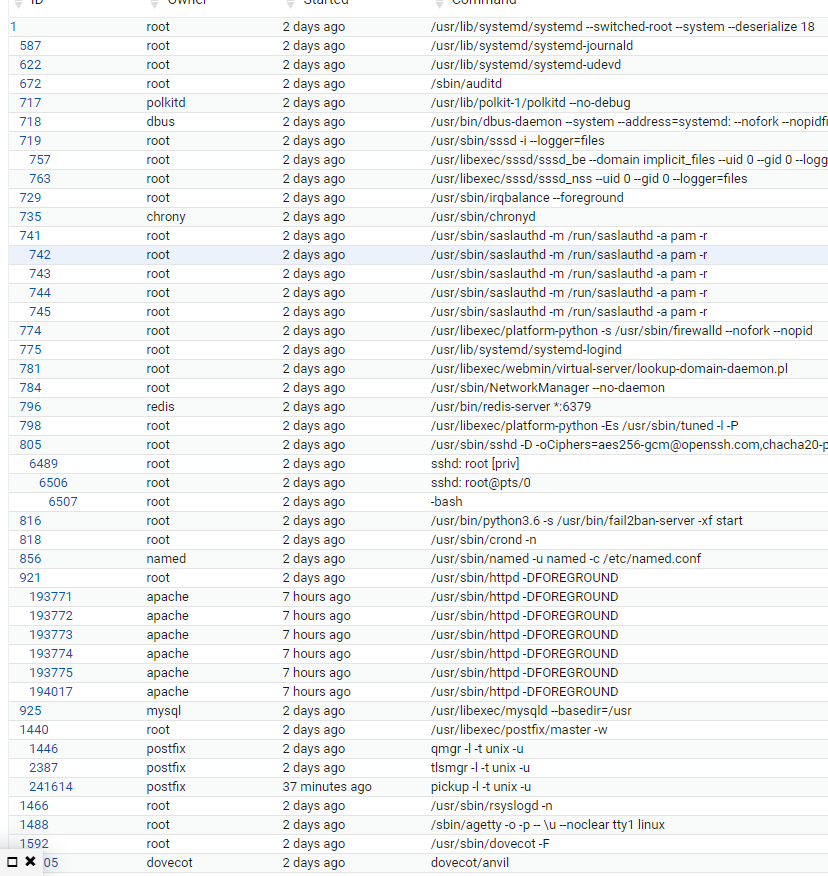Open lookup-domain-daemon process 781
The height and width of the screenshot is (876, 828).
pyautogui.click(x=30, y=369)
